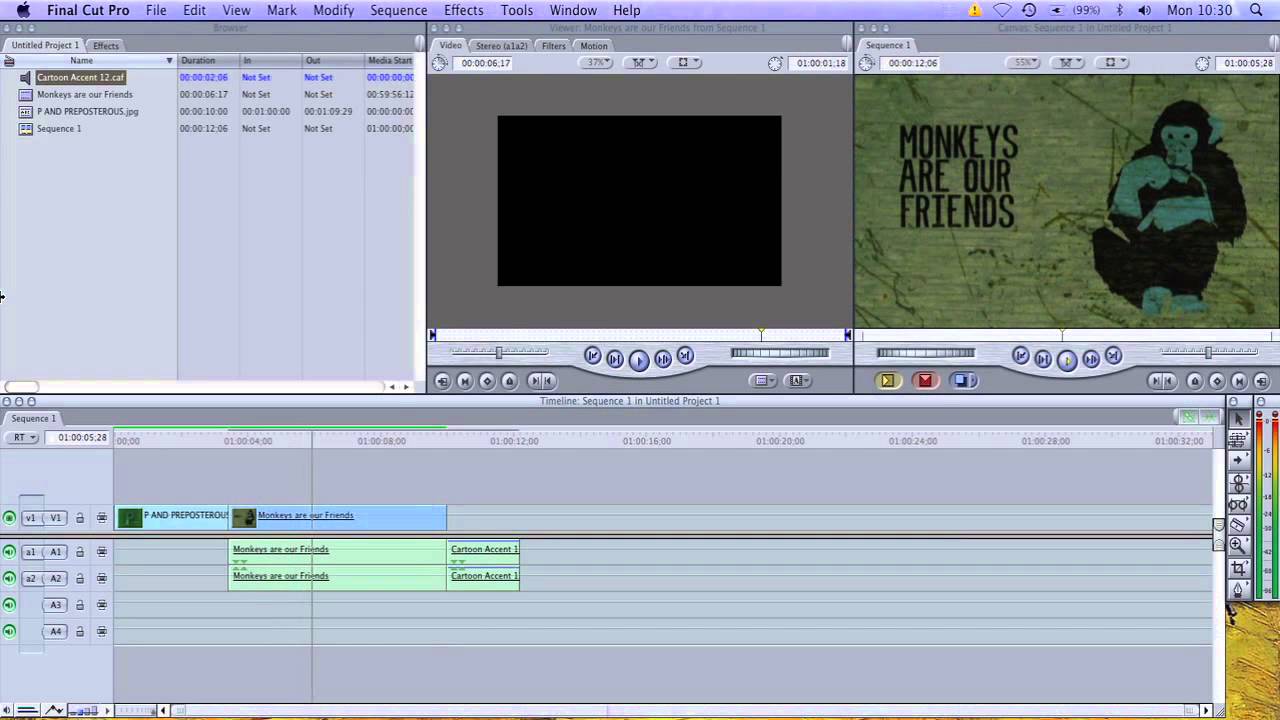Lock the V1 video track
This screenshot has height=720, width=1280.
pos(80,518)
